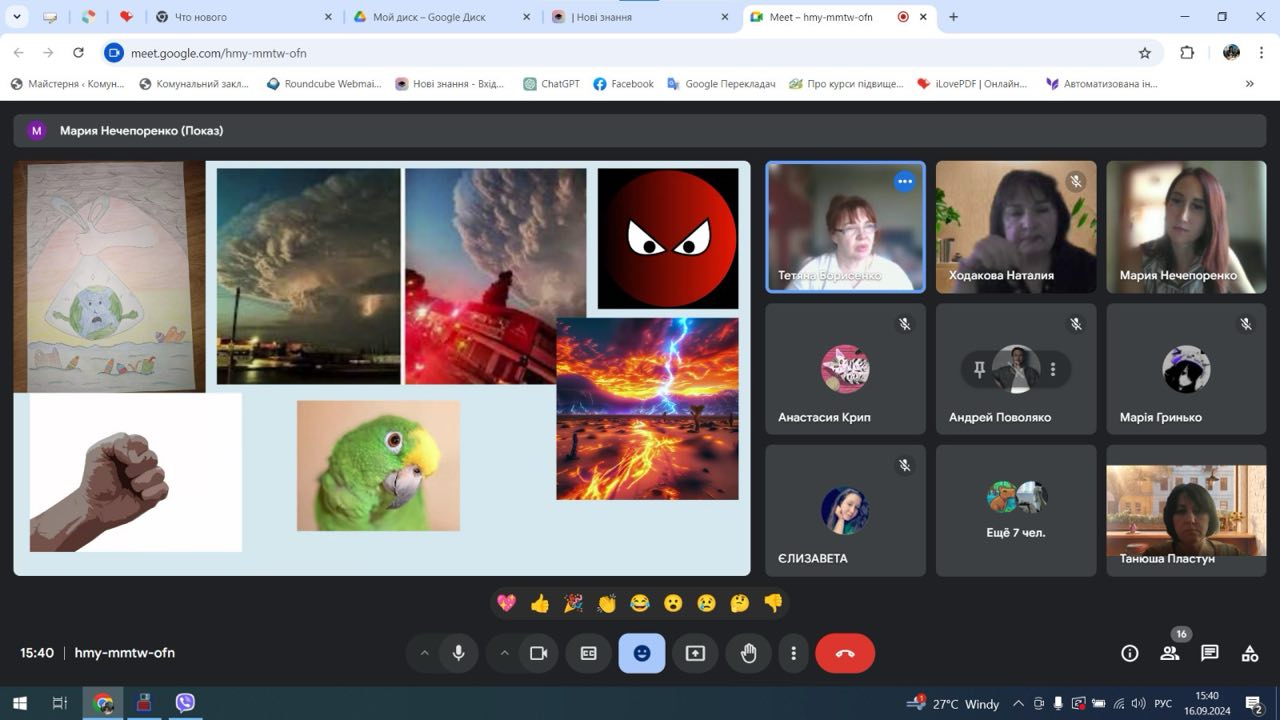
Task: Switch to the Мой диск Google Диск tab
Action: click(x=429, y=17)
